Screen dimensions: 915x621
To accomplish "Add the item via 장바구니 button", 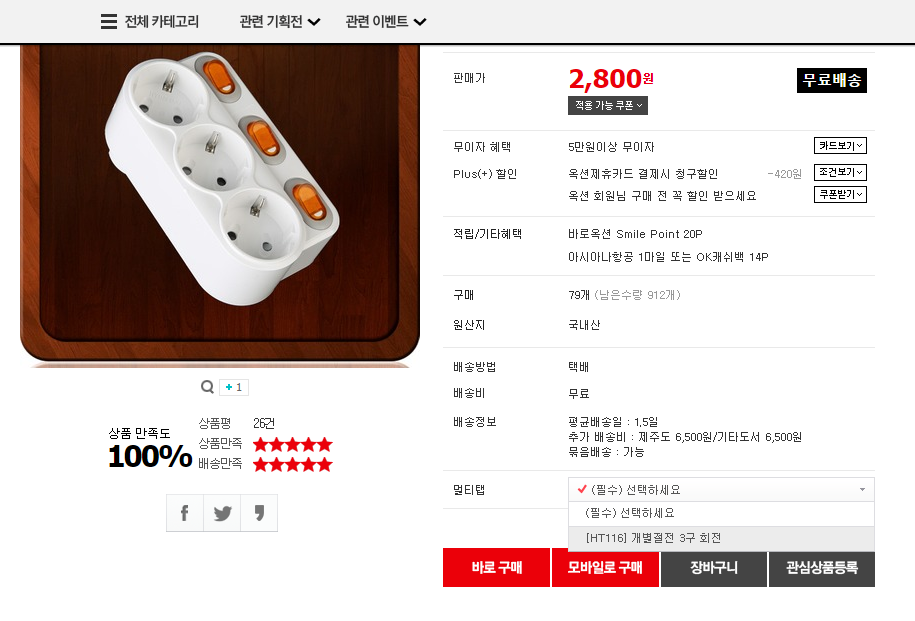I will [713, 568].
